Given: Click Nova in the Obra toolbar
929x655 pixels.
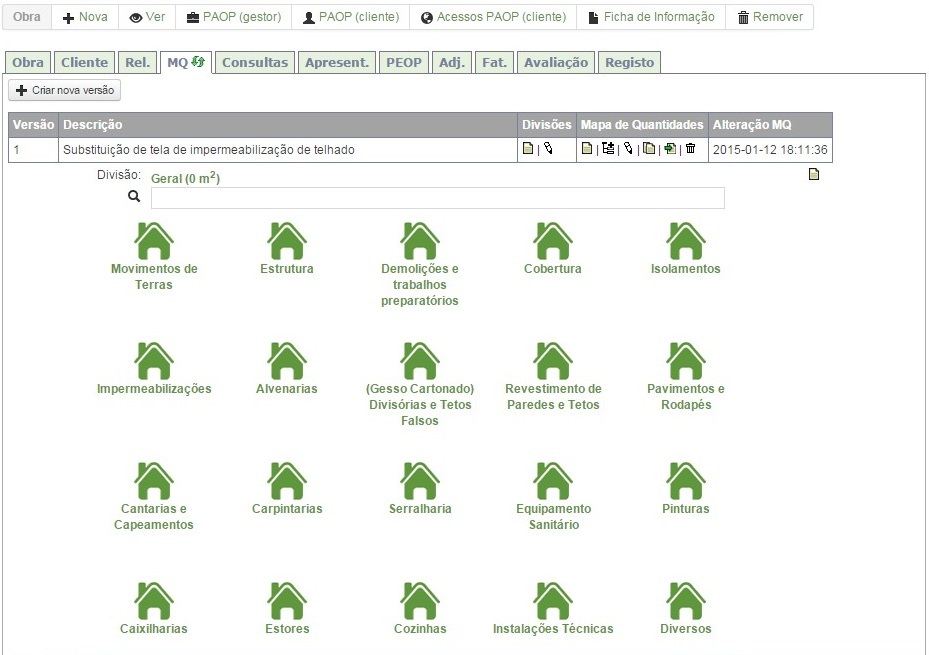Looking at the screenshot, I should [x=85, y=17].
